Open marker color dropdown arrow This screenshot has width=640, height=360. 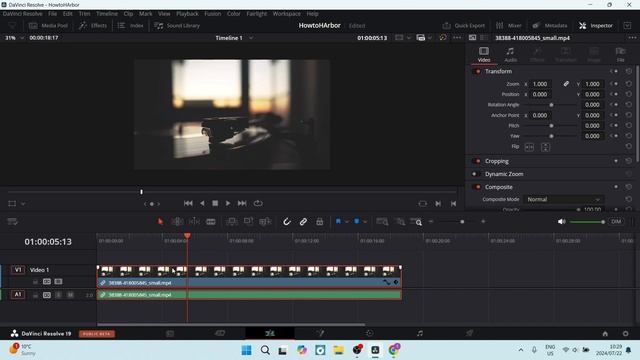pos(365,222)
